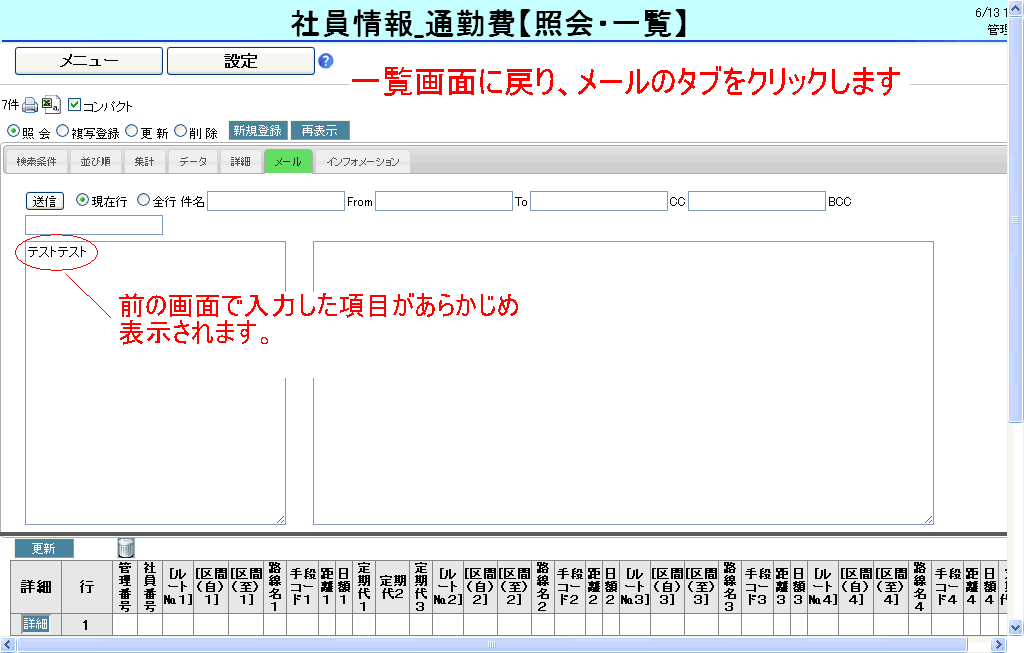The image size is (1024, 653).
Task: Click the trash can delete icon
Action: point(126,547)
